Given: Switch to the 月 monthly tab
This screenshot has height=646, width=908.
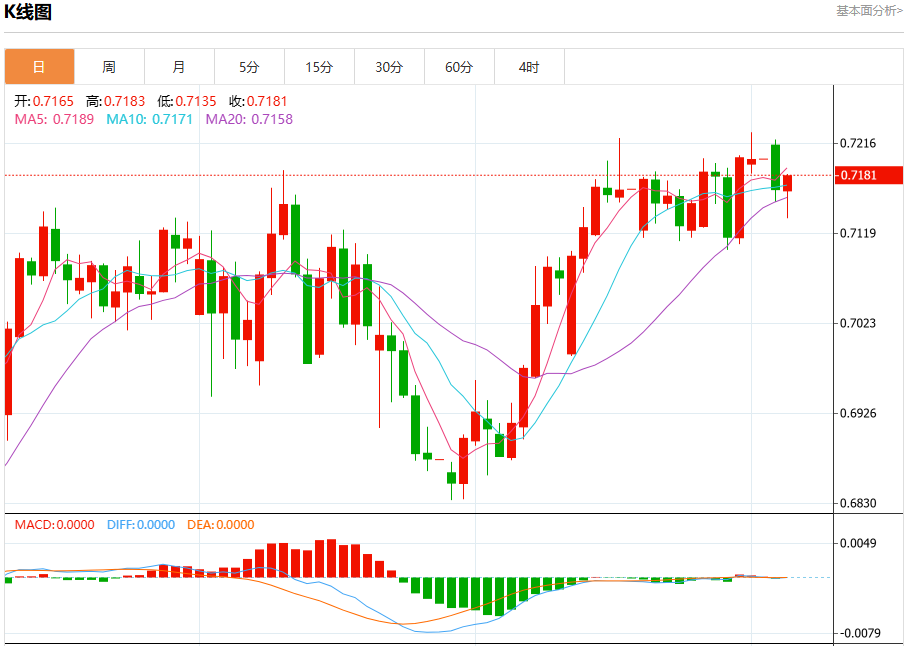Looking at the screenshot, I should (x=180, y=67).
